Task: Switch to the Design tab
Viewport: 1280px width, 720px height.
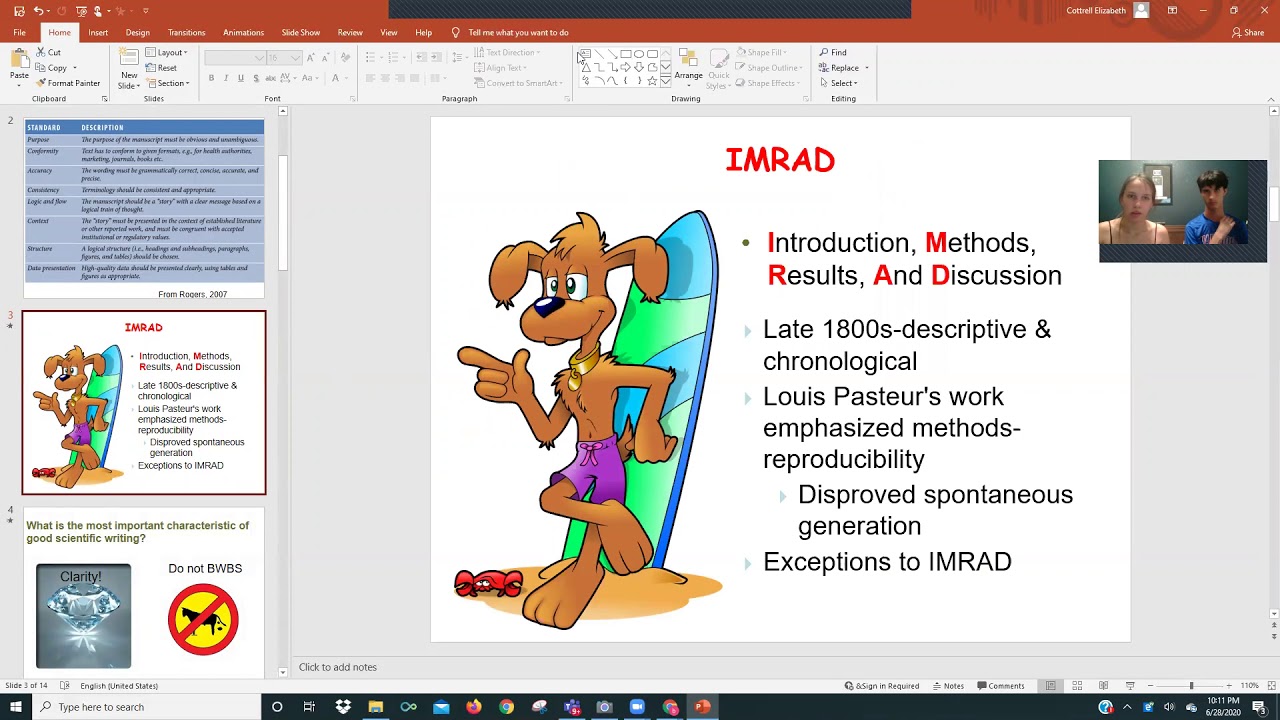Action: (138, 32)
